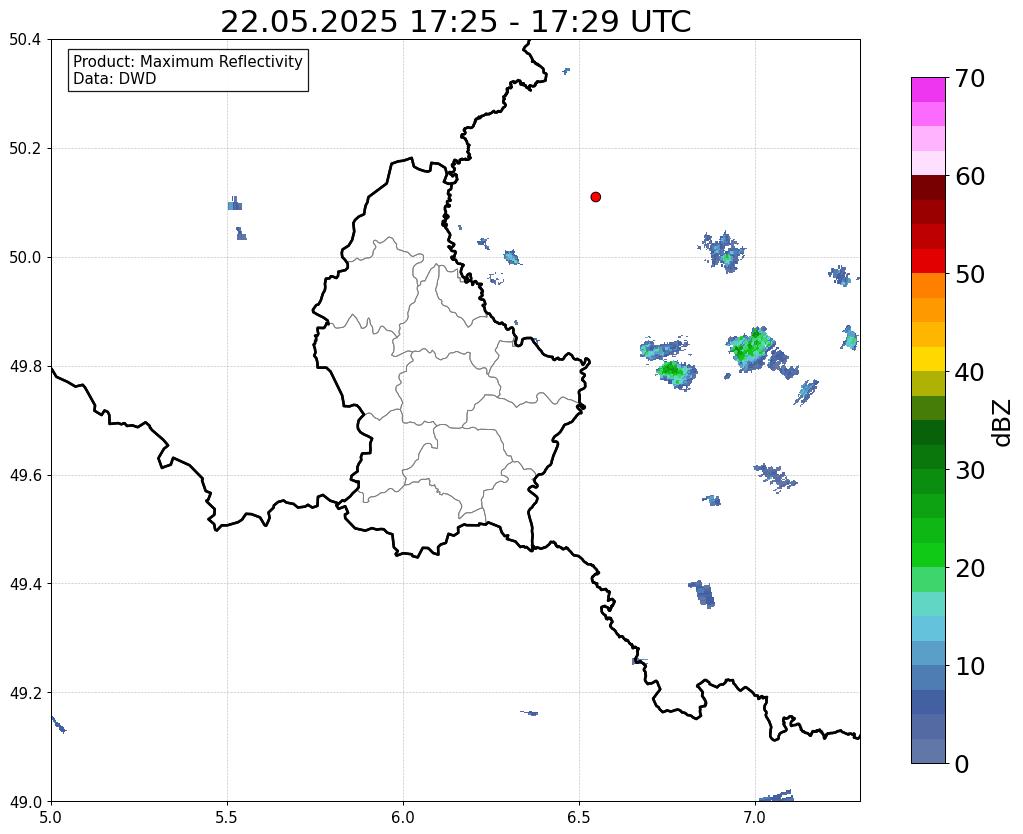
Task: Click the latitude axis label 50.2
Action: [25, 149]
